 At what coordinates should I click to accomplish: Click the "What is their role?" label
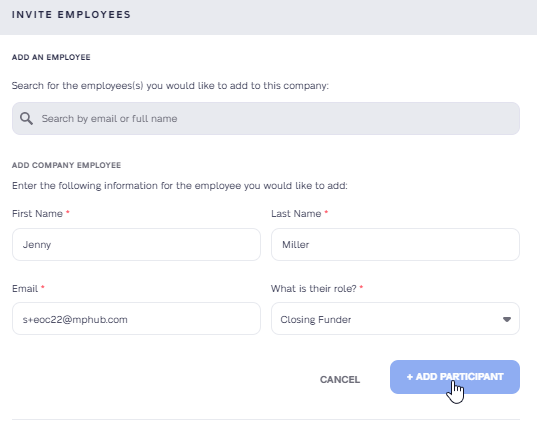pyautogui.click(x=314, y=288)
